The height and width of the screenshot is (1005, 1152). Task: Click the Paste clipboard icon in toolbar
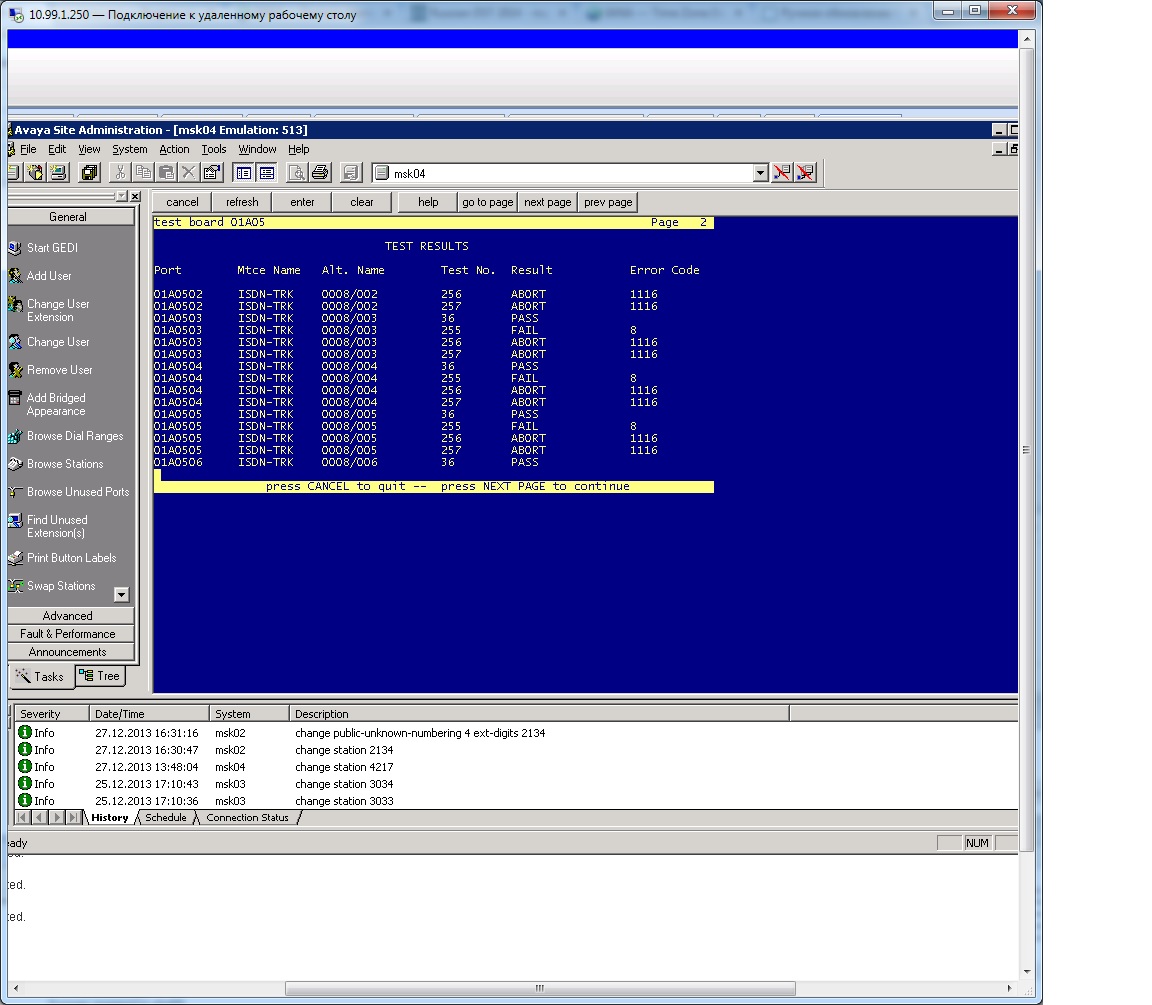click(167, 173)
